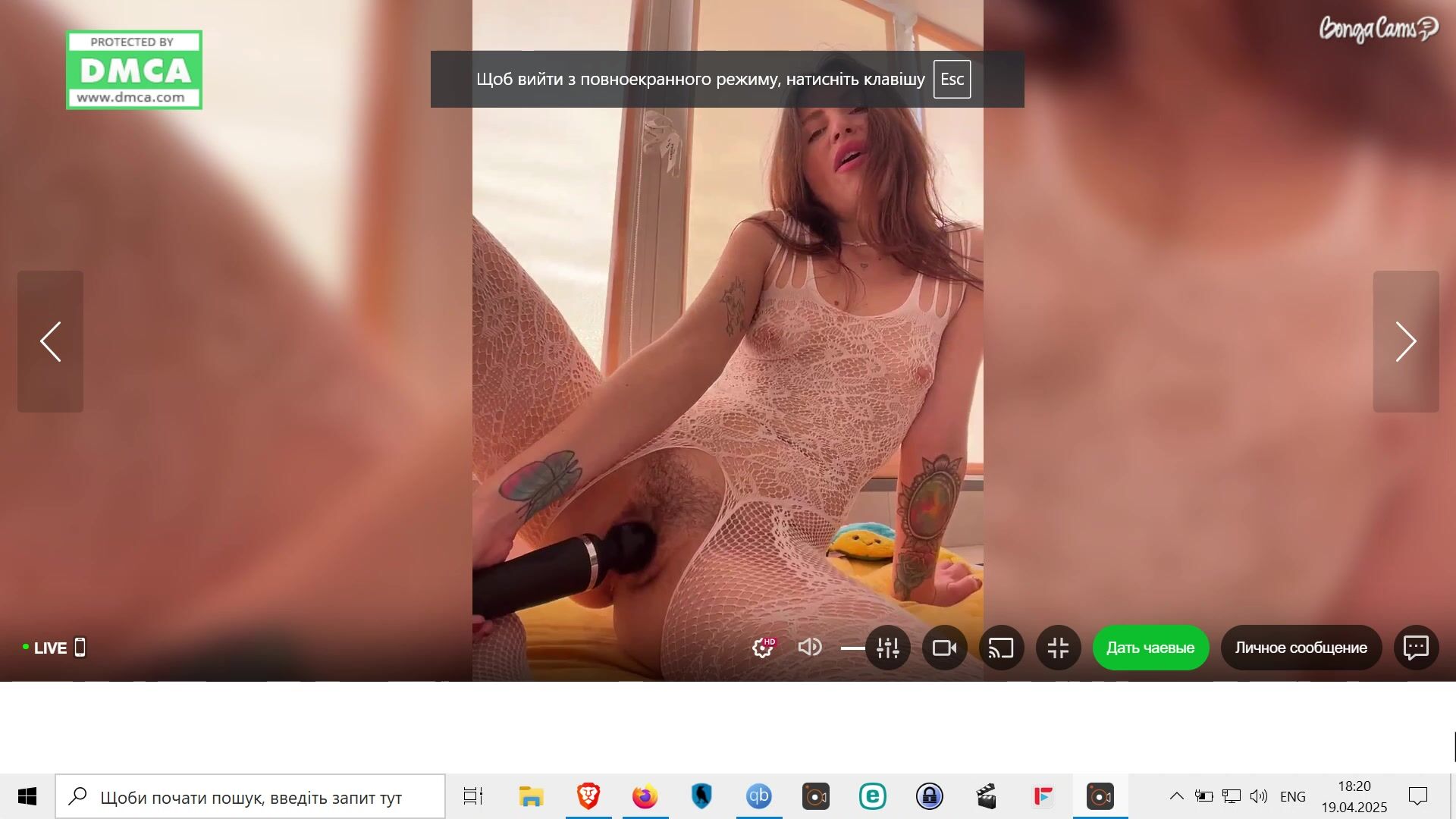Open qBittorrent from the taskbar

click(x=759, y=796)
